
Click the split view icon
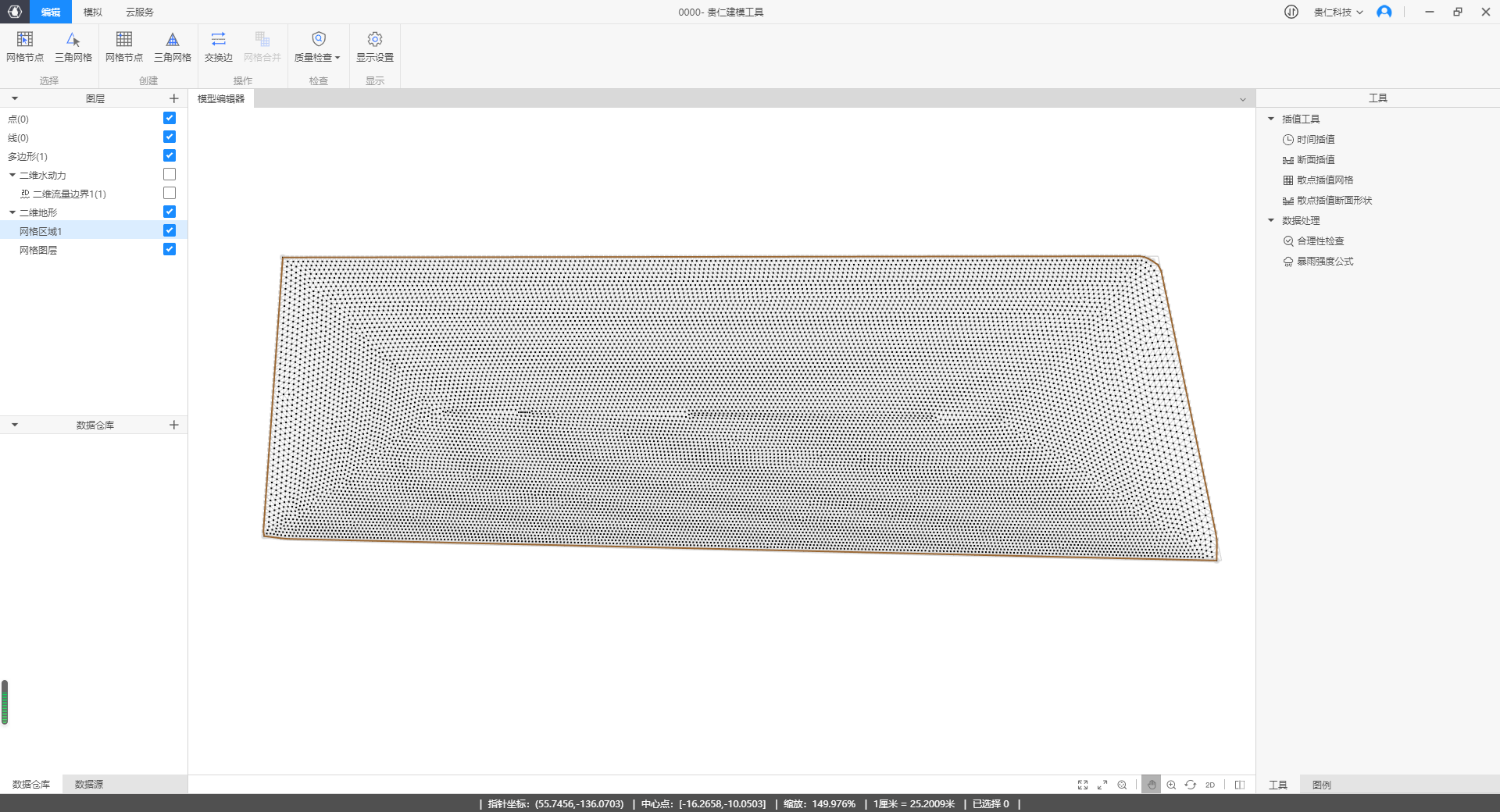click(1239, 785)
